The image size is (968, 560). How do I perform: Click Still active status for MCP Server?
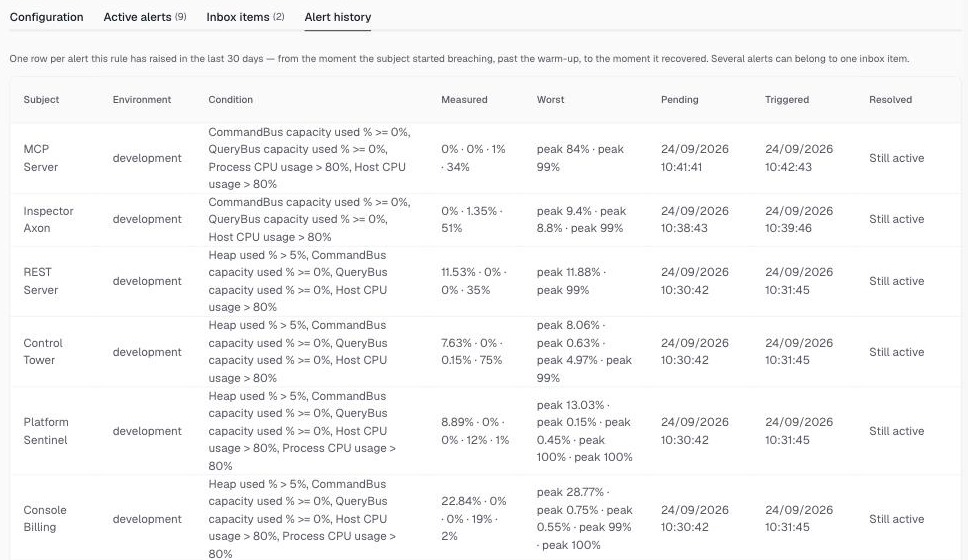tap(896, 158)
